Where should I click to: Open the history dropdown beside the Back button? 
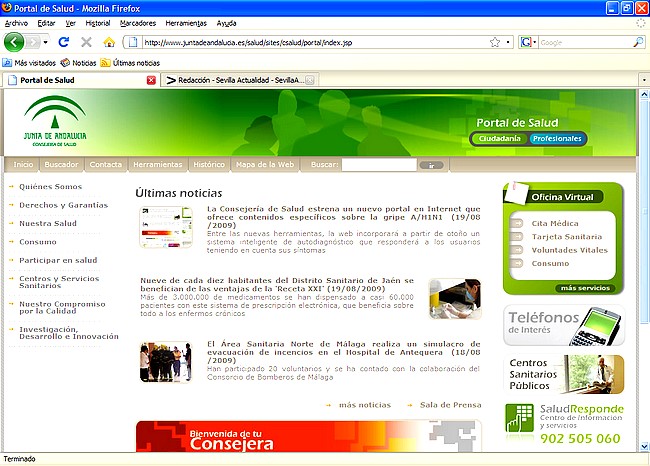pos(43,42)
